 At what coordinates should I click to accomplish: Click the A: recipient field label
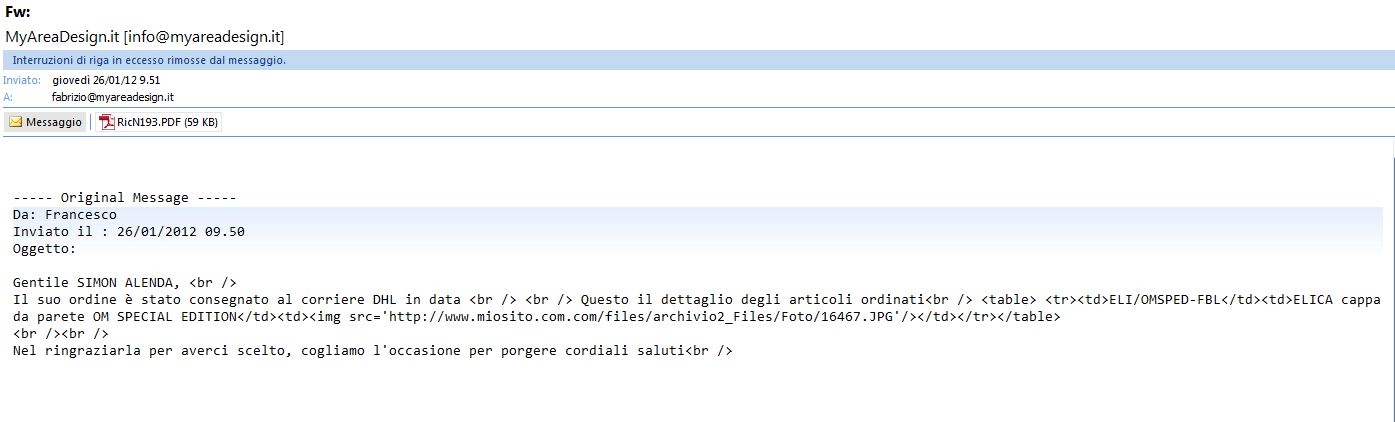(8, 97)
